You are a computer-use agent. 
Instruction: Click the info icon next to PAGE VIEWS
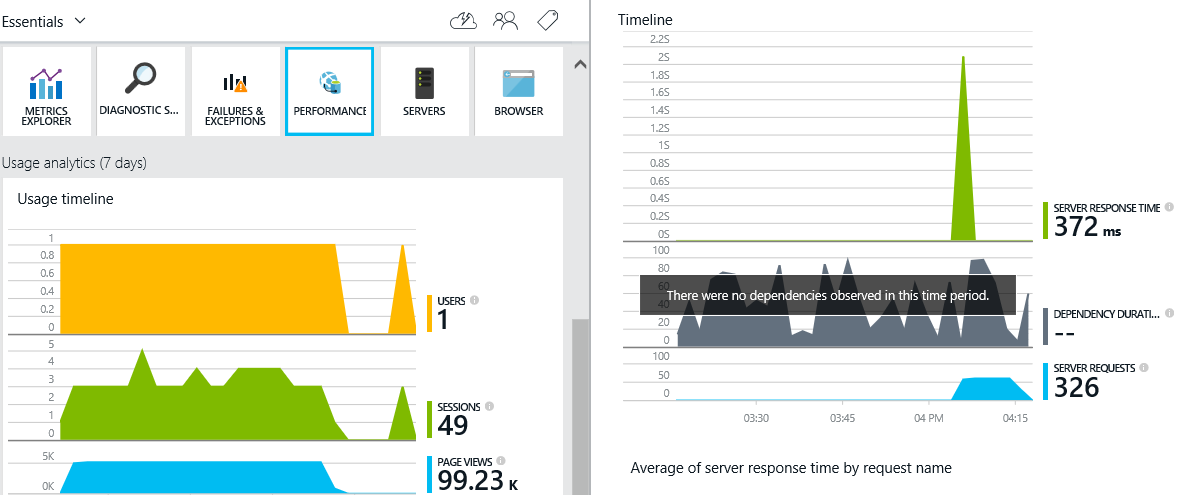coord(500,460)
